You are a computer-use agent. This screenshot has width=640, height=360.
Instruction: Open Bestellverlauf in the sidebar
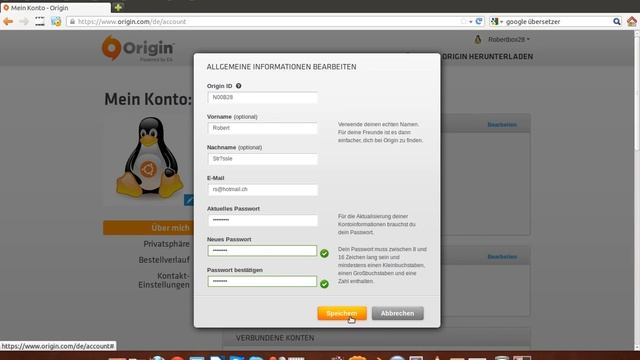coord(164,260)
